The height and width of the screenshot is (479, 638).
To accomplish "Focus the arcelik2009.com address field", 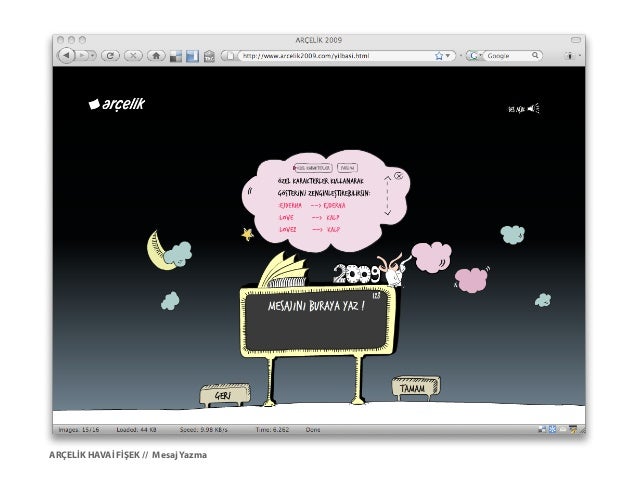I will [x=335, y=56].
